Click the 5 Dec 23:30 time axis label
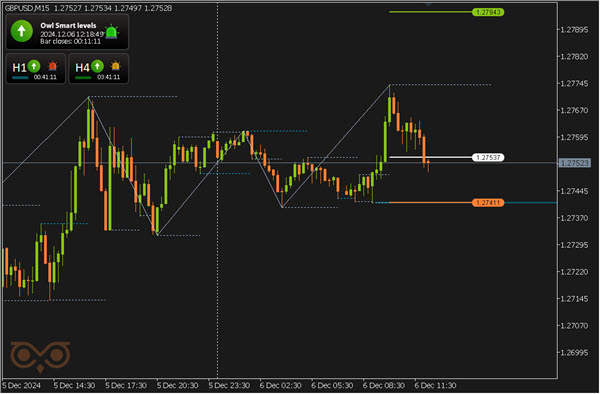600x394 pixels. pyautogui.click(x=229, y=385)
